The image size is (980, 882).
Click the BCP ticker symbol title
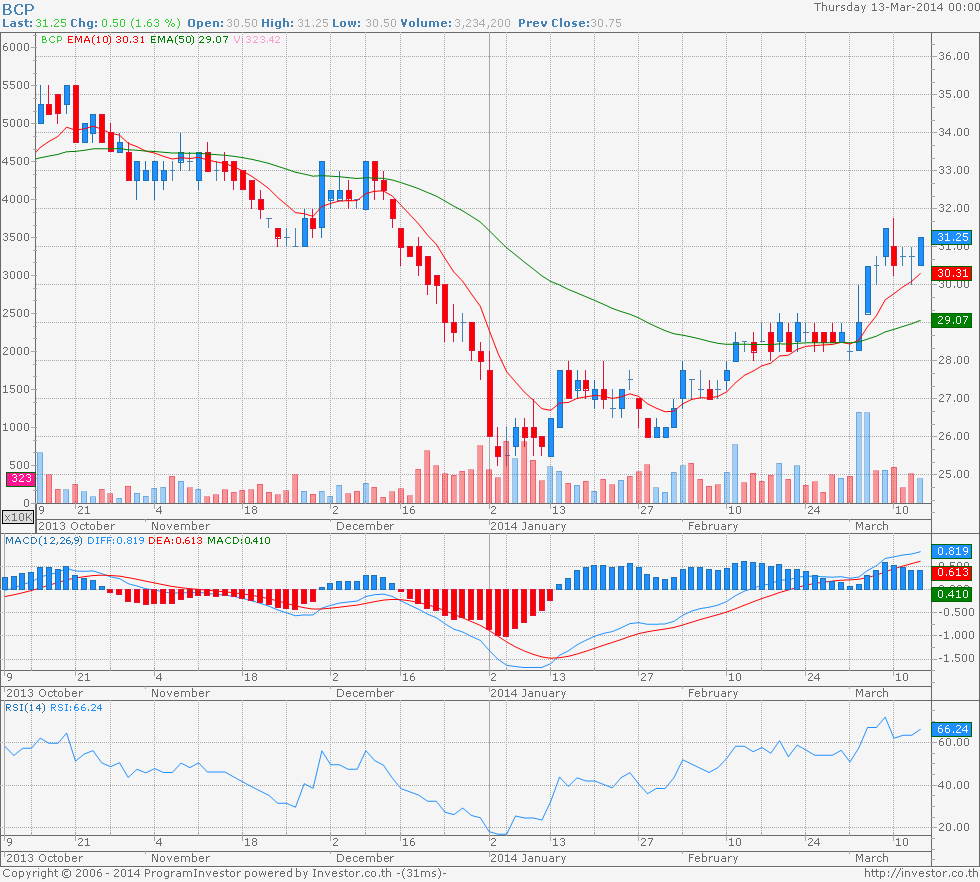pos(18,8)
